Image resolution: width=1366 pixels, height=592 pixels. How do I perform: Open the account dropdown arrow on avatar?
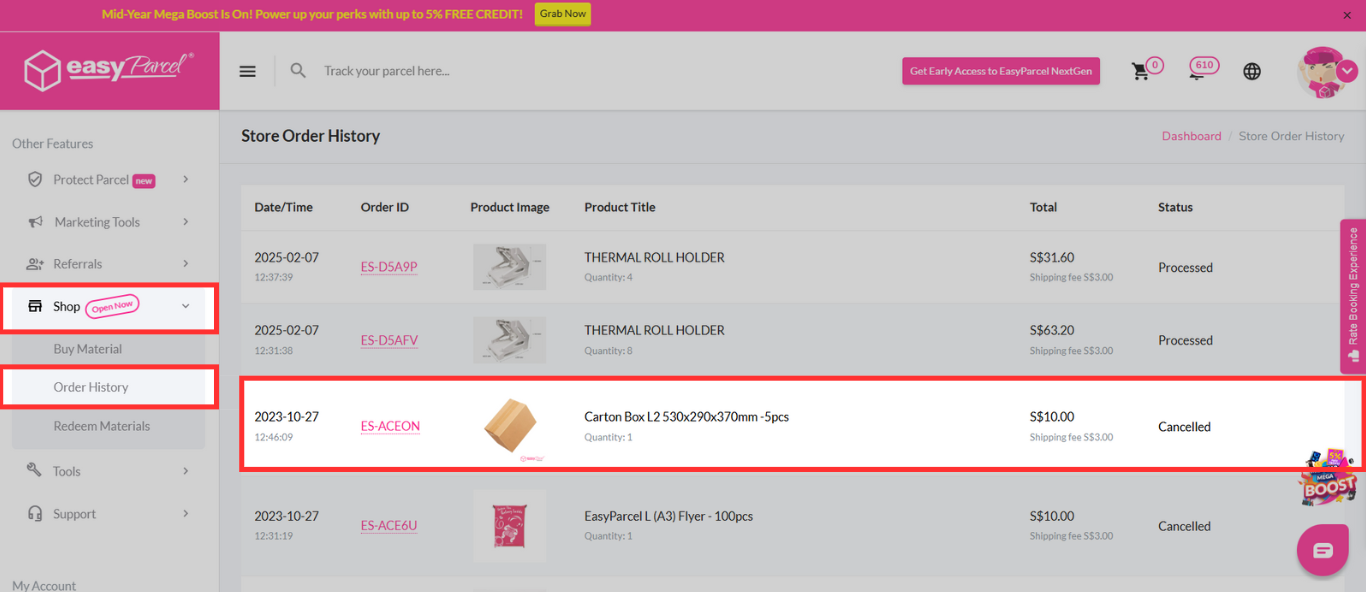click(x=1347, y=70)
